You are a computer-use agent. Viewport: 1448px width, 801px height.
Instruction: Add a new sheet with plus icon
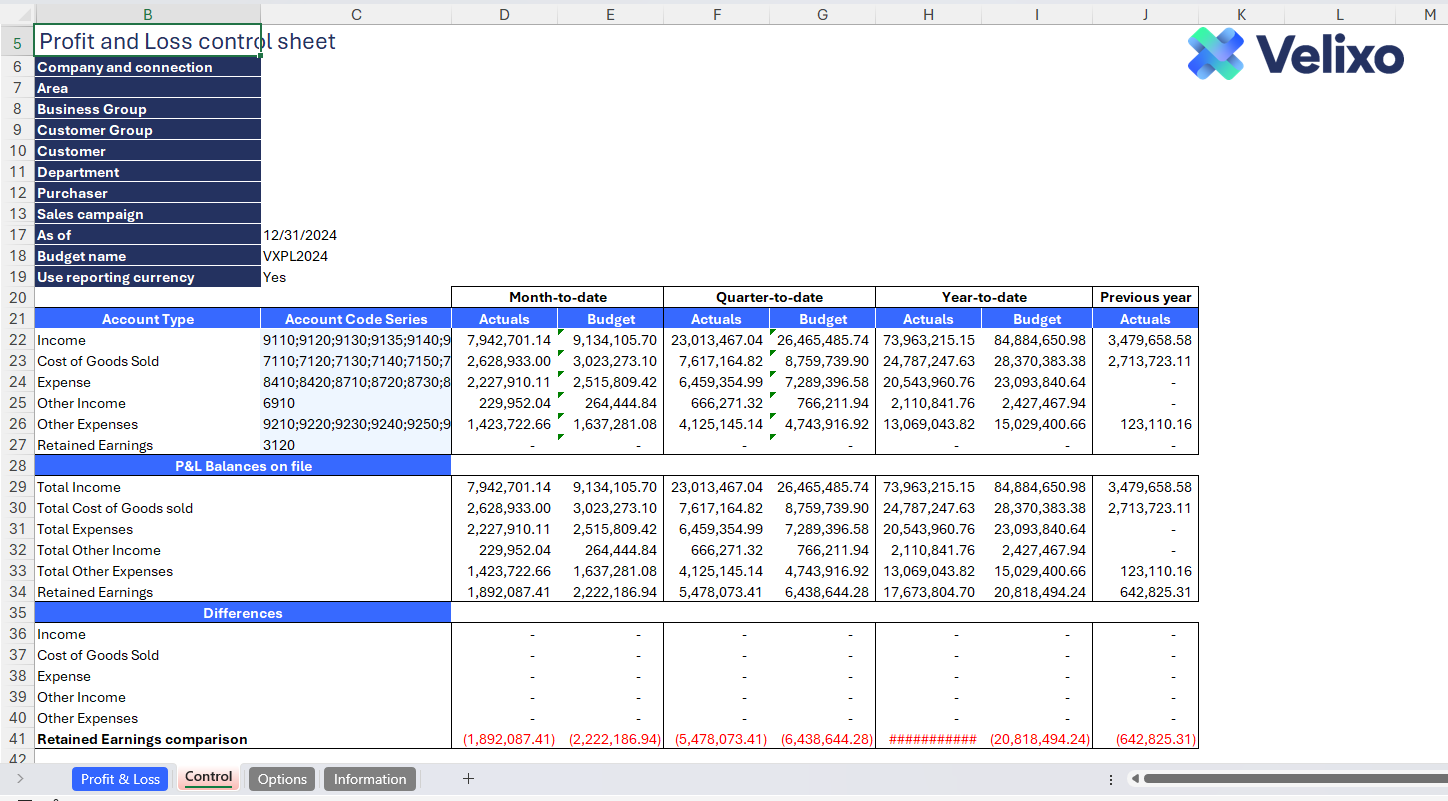468,779
